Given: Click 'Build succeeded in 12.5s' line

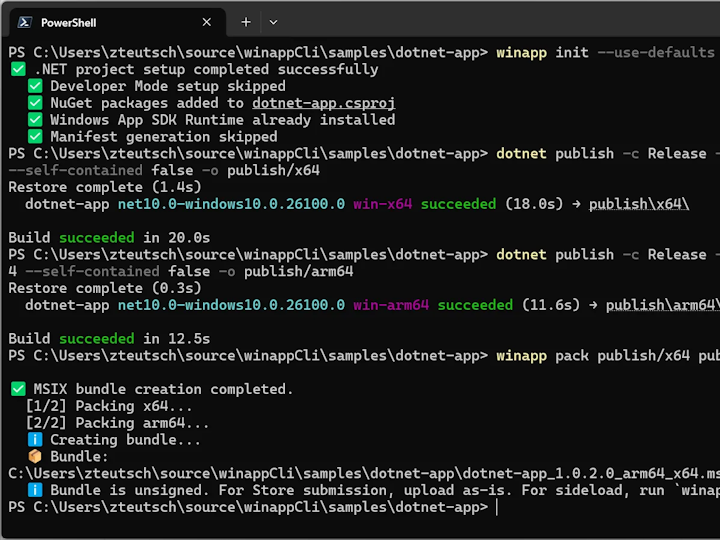Looking at the screenshot, I should pos(109,339).
